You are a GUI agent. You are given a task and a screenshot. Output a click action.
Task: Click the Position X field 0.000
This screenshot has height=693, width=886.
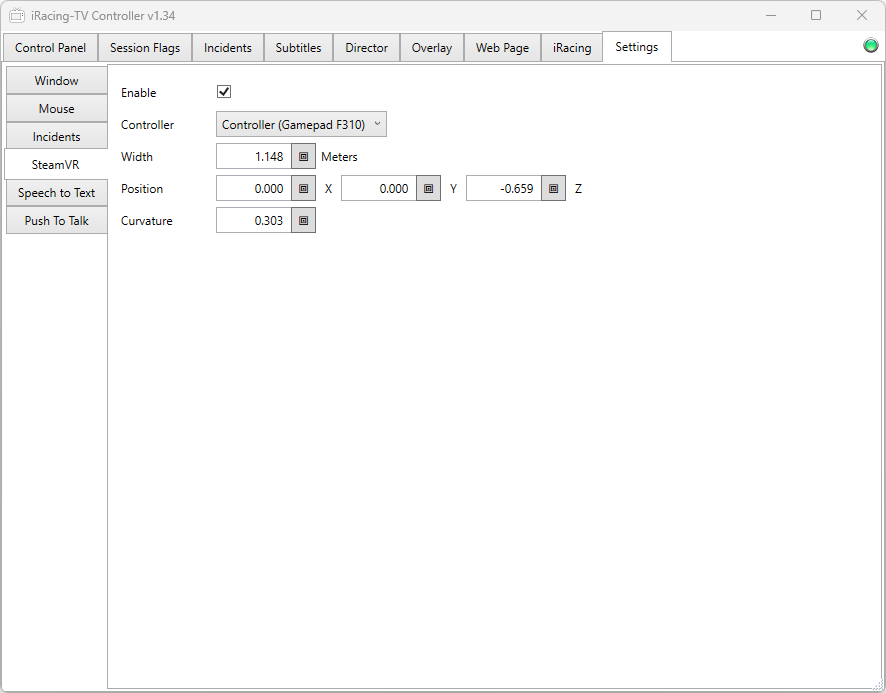(x=254, y=189)
